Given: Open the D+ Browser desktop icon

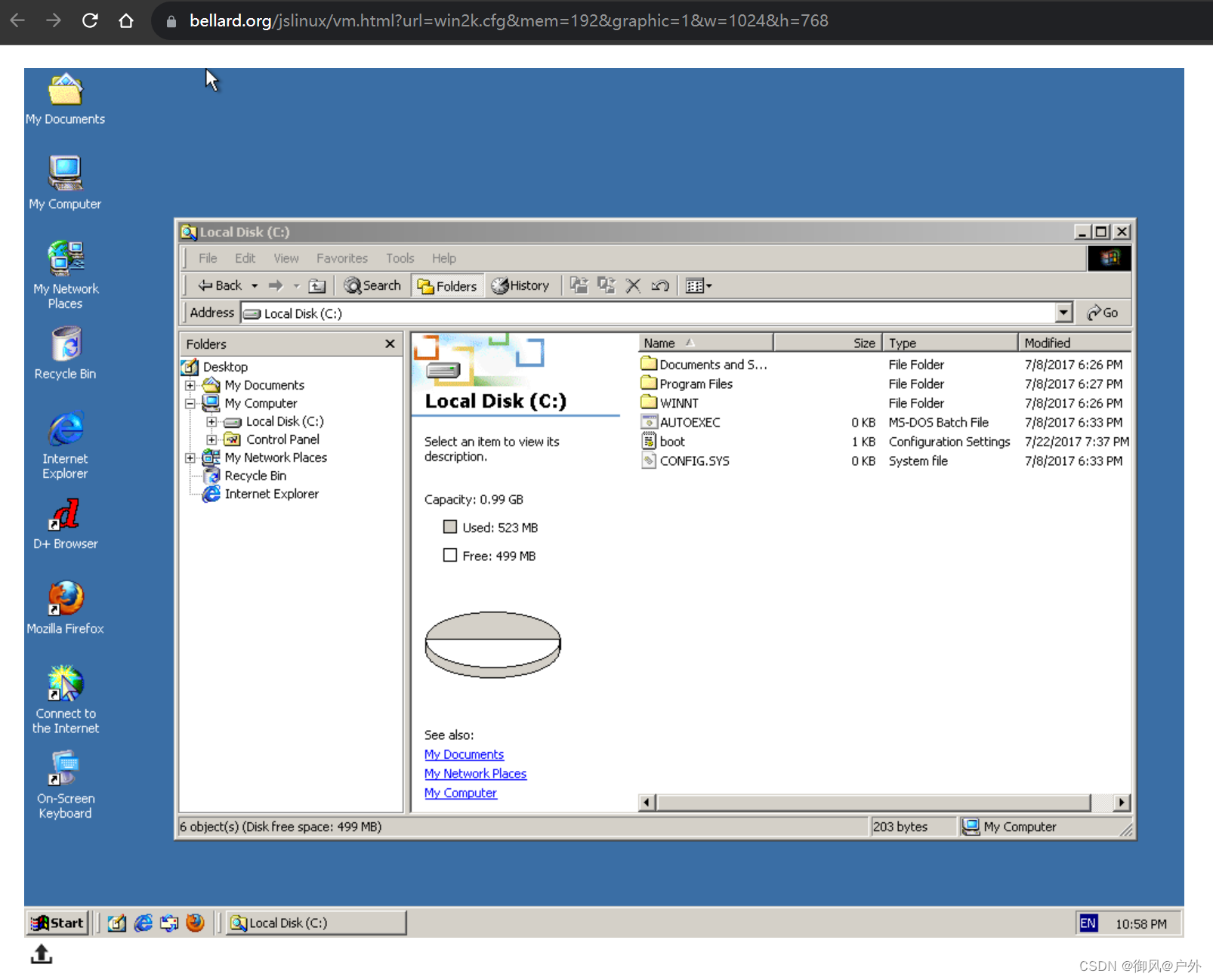Looking at the screenshot, I should 65,517.
